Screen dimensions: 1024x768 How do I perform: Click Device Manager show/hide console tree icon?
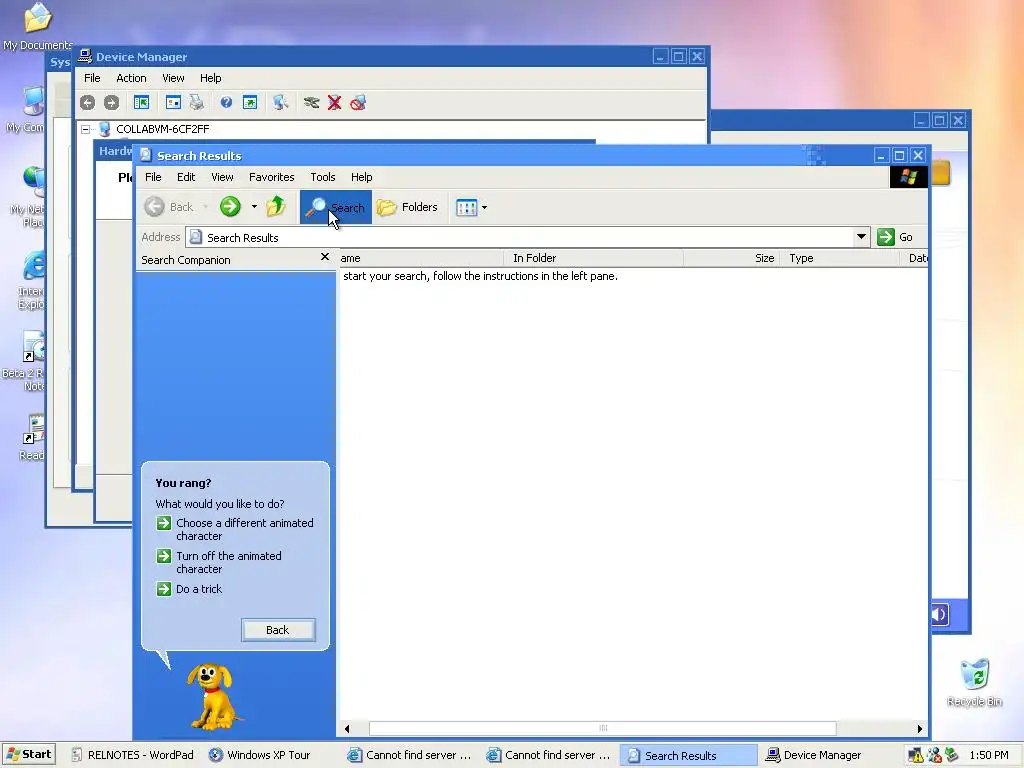click(x=142, y=103)
